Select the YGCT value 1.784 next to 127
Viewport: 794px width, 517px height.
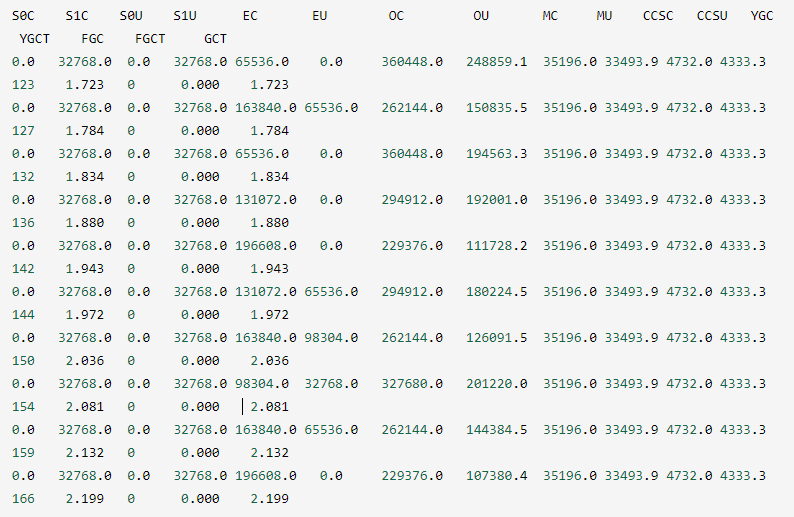pos(85,131)
